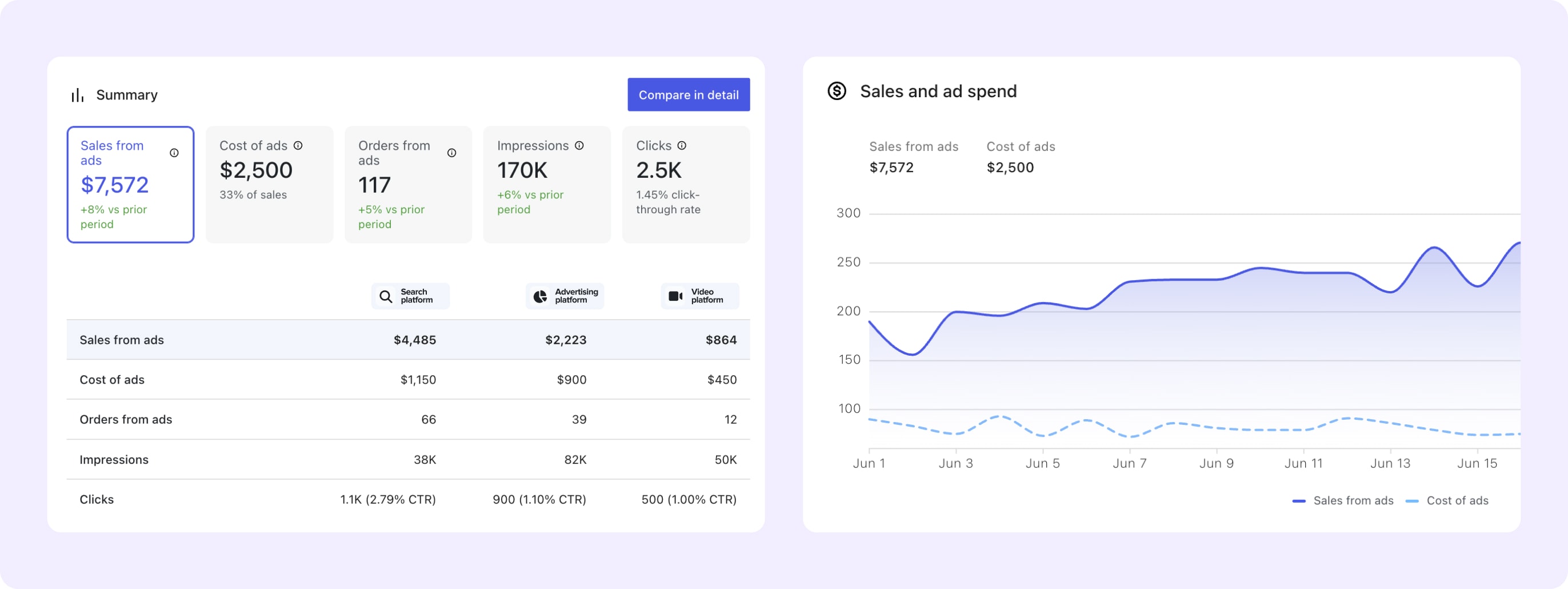Open info tooltip for Sales from ads
The image size is (1568, 589).
tap(174, 153)
